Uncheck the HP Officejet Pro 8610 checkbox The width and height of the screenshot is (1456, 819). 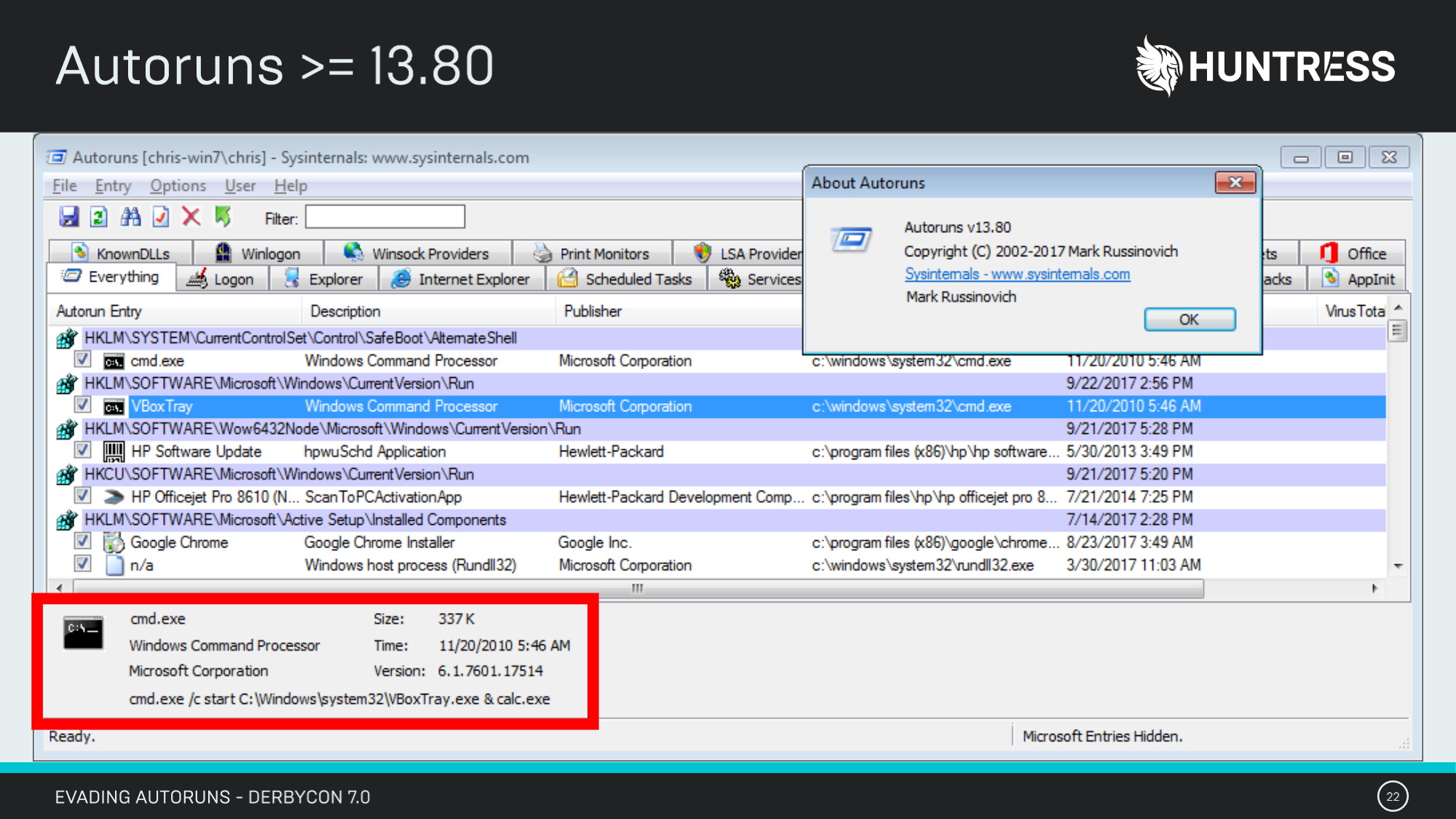click(83, 496)
